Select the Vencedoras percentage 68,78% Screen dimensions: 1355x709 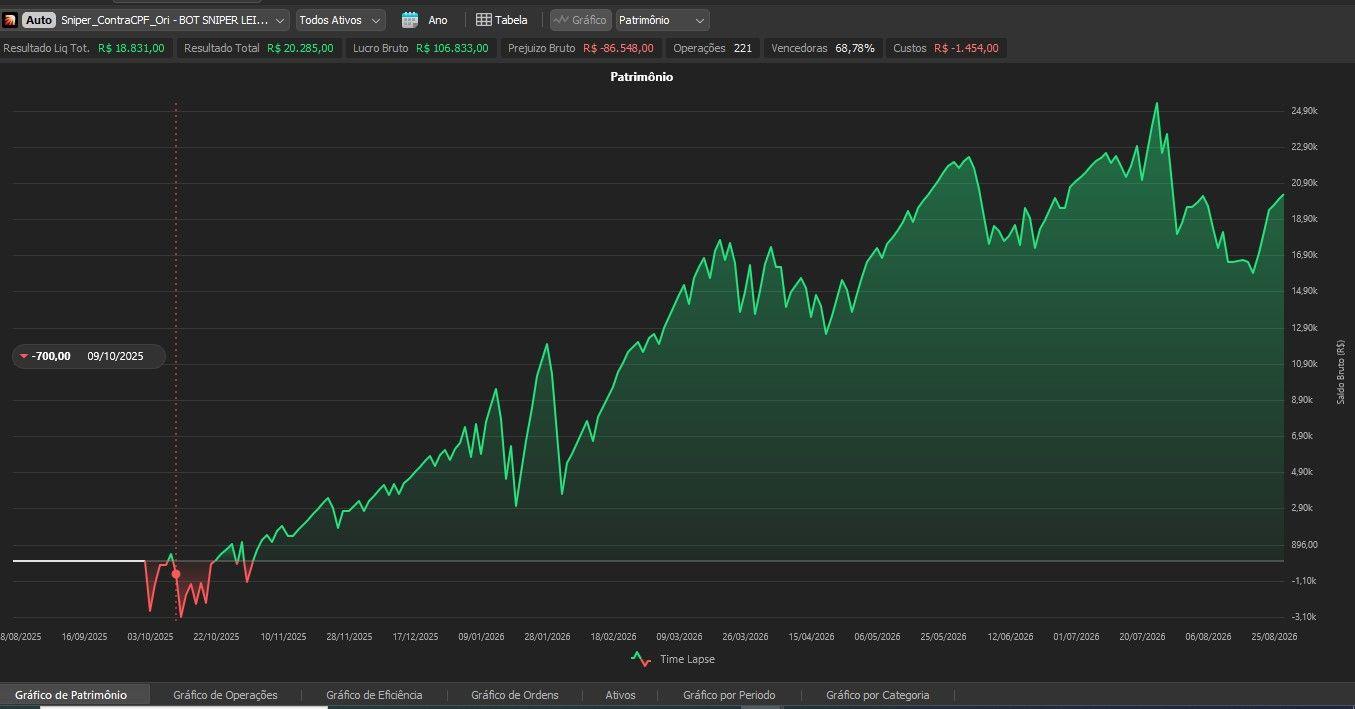[x=855, y=48]
